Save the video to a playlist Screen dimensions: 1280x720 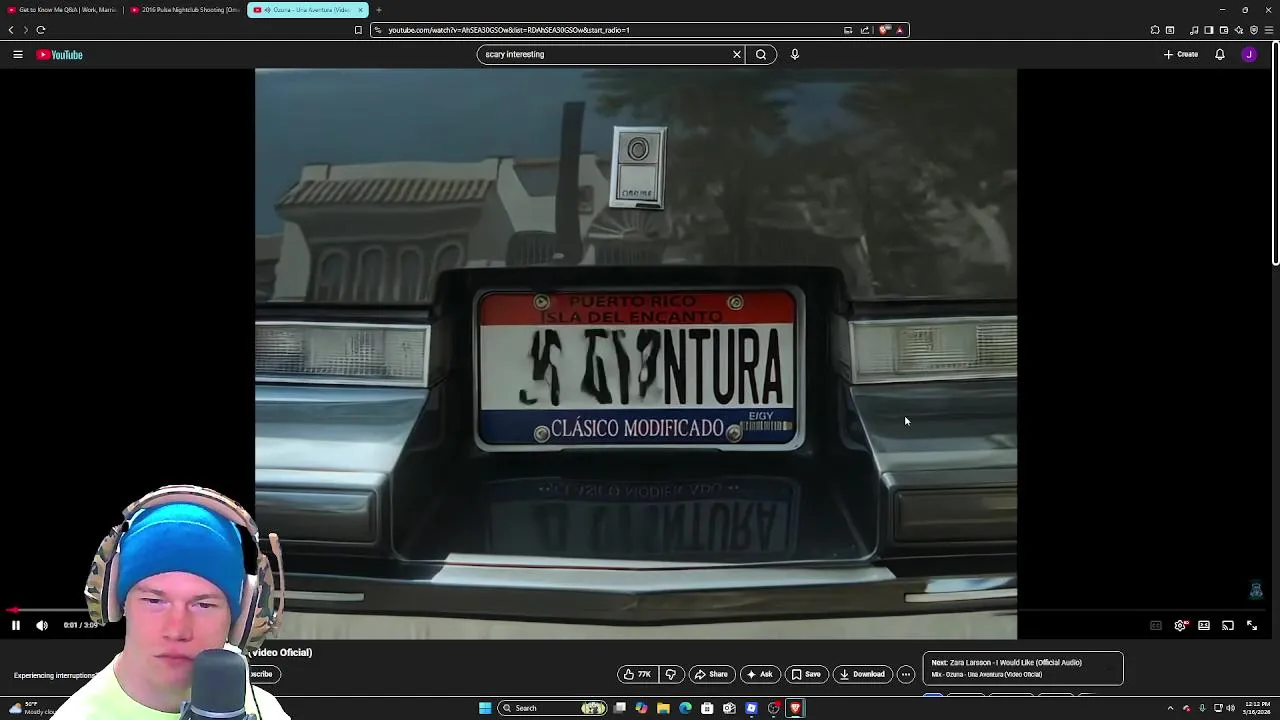tap(806, 674)
